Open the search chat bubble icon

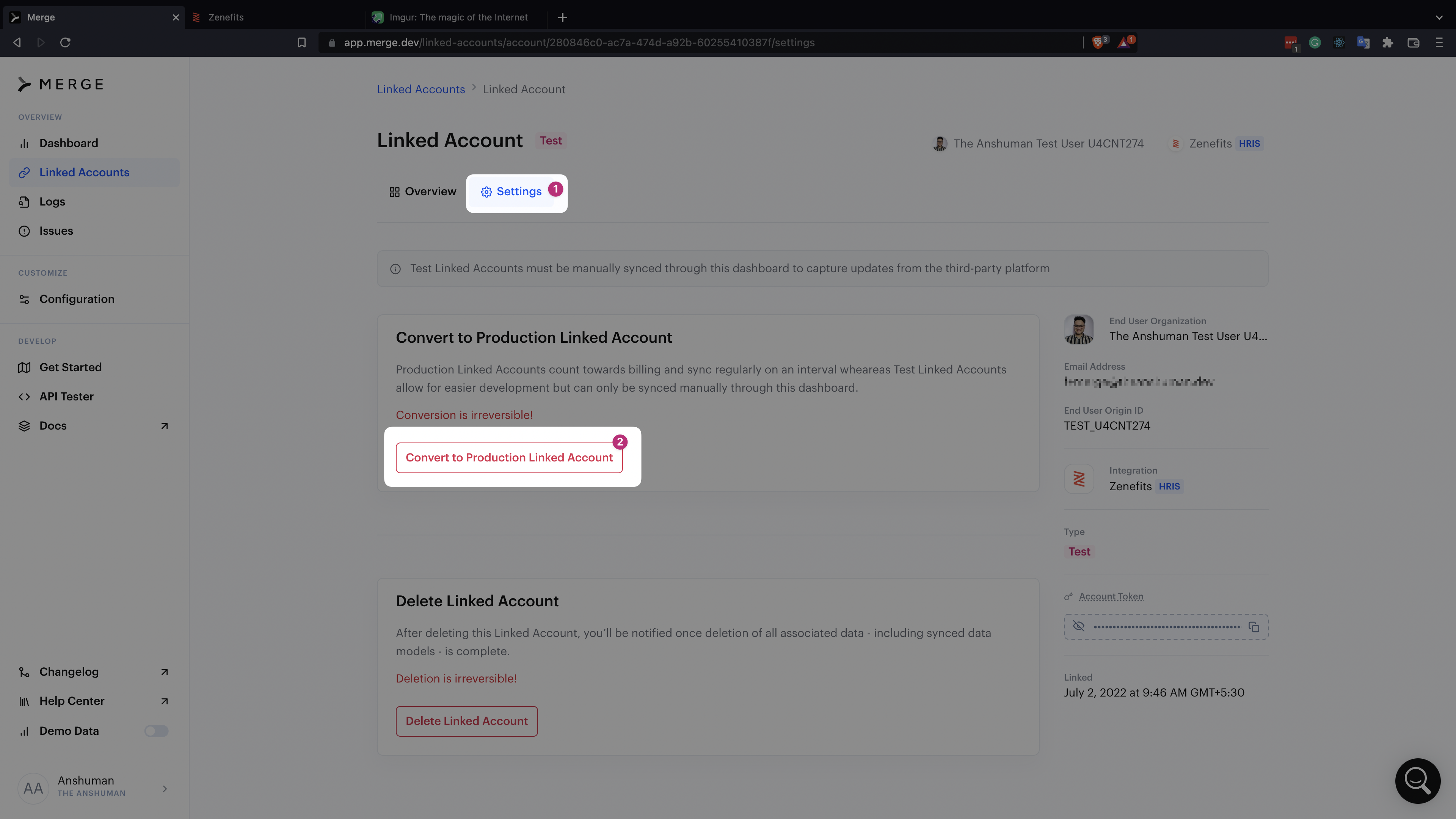click(1418, 781)
